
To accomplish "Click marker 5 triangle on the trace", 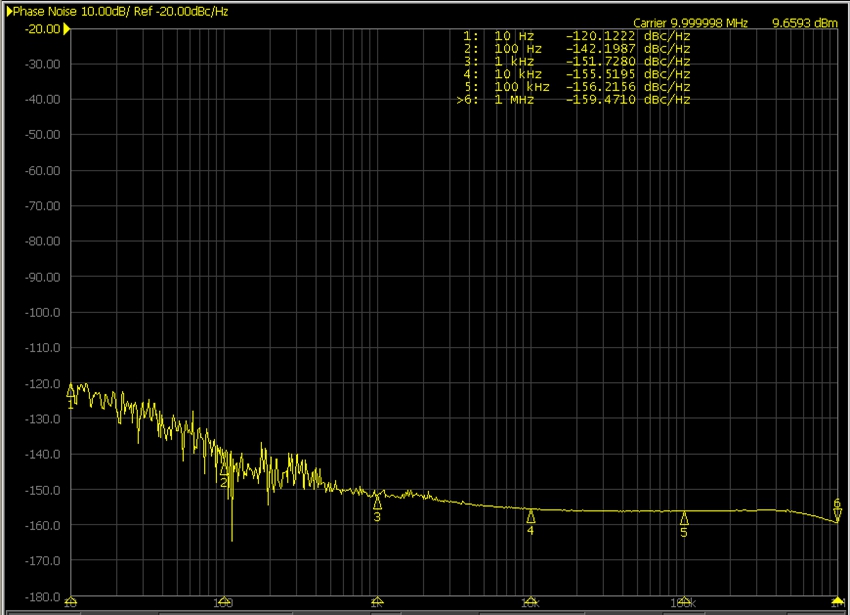I will click(x=685, y=518).
